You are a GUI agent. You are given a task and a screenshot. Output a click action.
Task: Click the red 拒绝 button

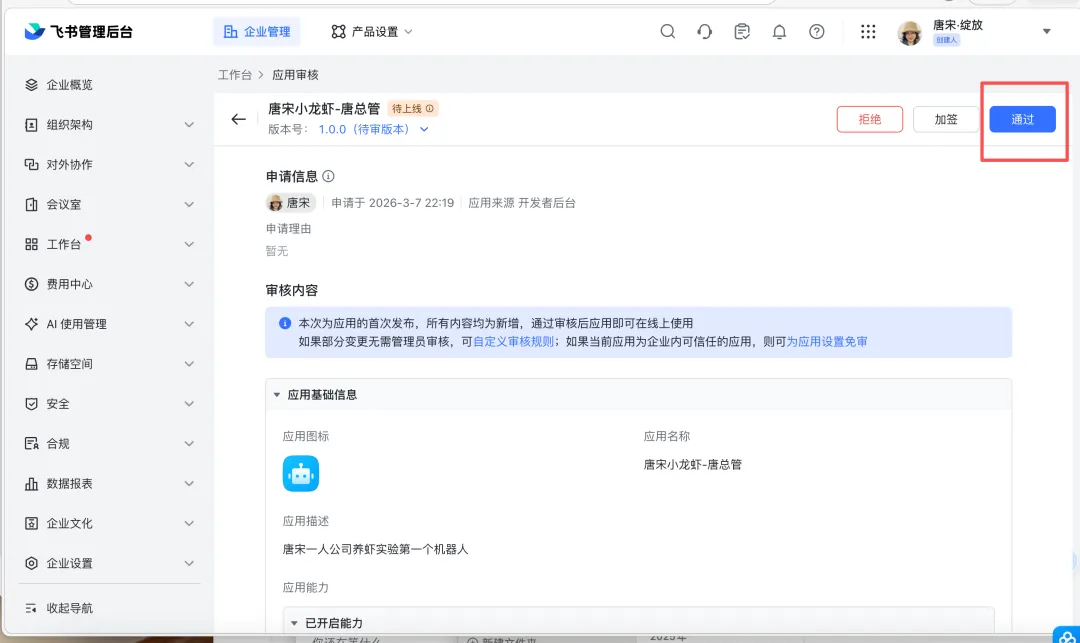[x=869, y=119]
